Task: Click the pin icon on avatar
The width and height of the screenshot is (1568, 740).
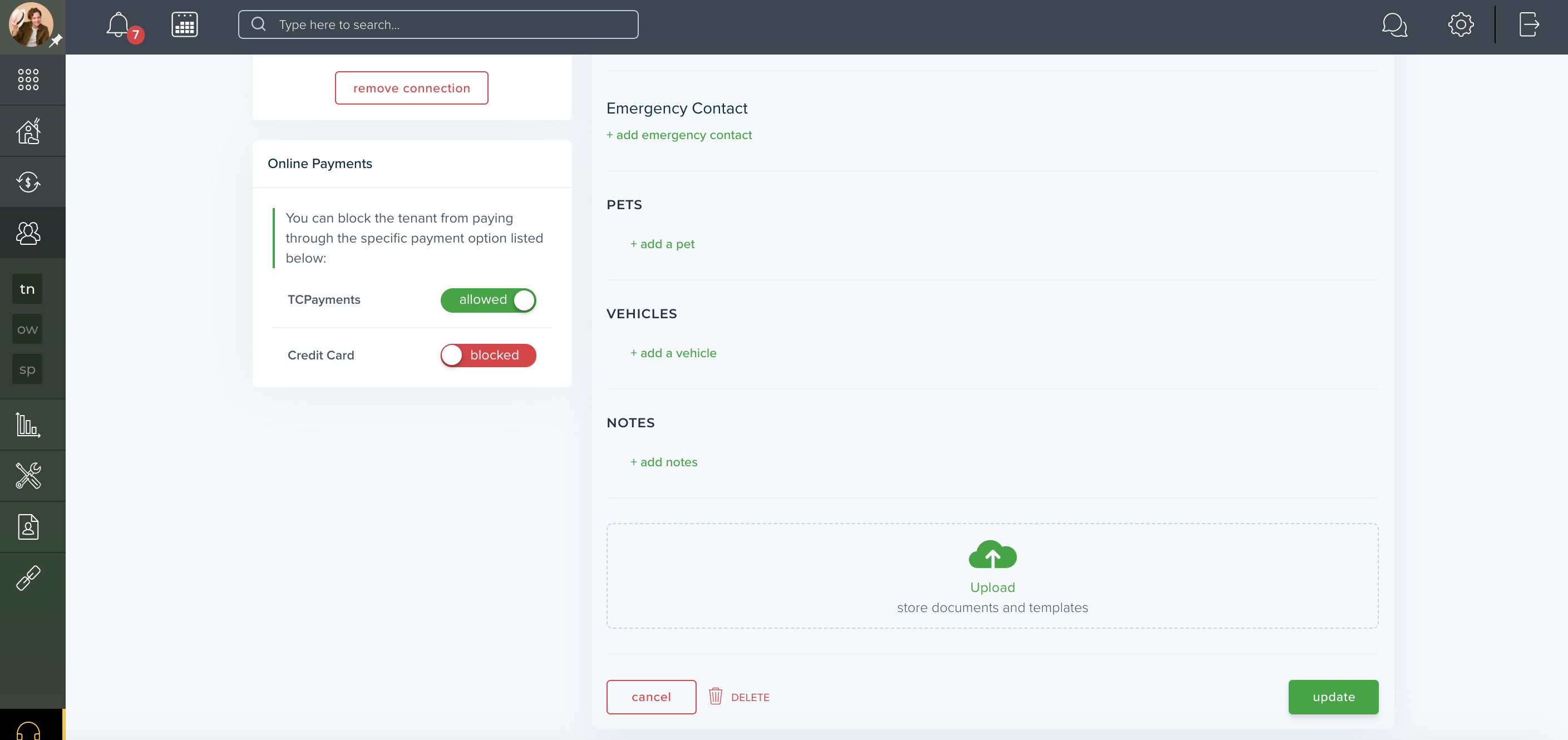Action: [x=56, y=41]
